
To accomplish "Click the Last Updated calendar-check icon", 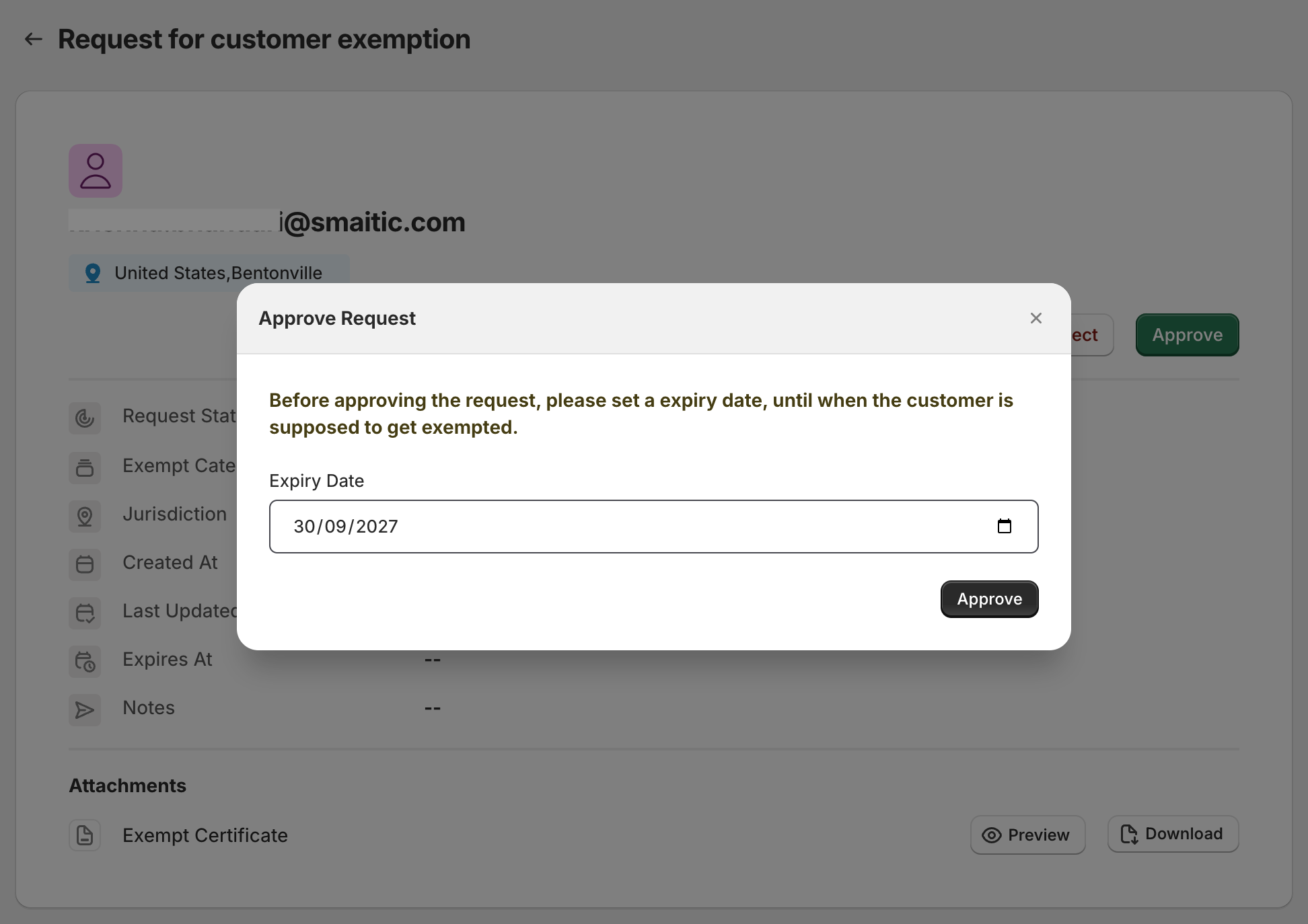I will [x=85, y=613].
